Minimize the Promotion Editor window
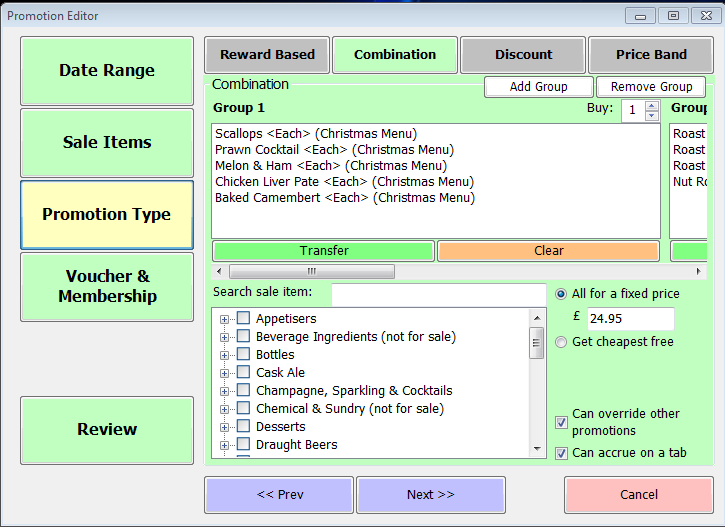This screenshot has width=725, height=527. (x=640, y=16)
